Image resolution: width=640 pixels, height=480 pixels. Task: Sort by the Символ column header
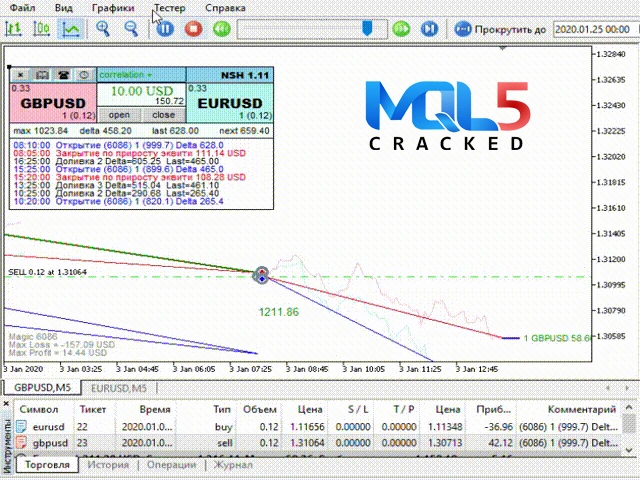point(39,409)
